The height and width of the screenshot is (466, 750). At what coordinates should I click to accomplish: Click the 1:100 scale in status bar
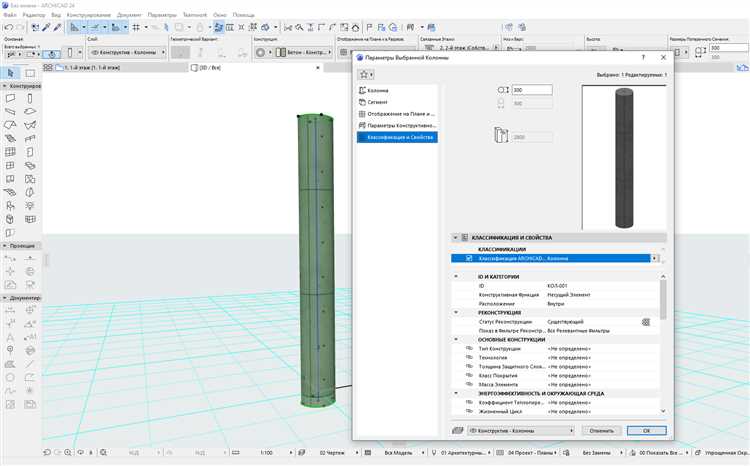[x=266, y=452]
